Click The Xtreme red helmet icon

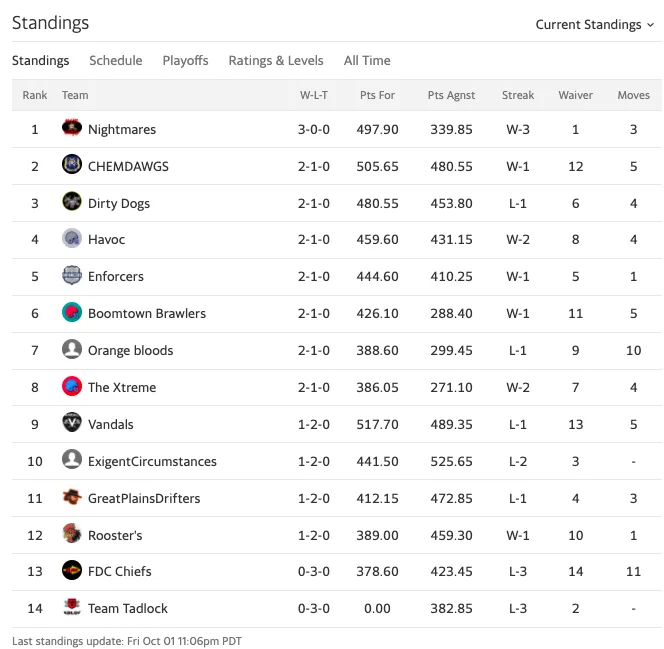(72, 386)
